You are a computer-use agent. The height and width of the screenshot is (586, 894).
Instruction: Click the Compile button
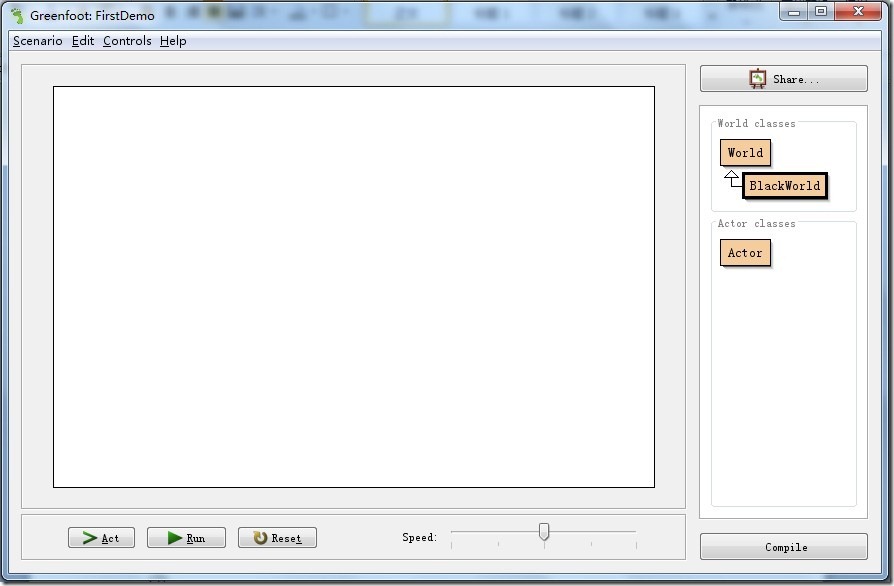[783, 547]
